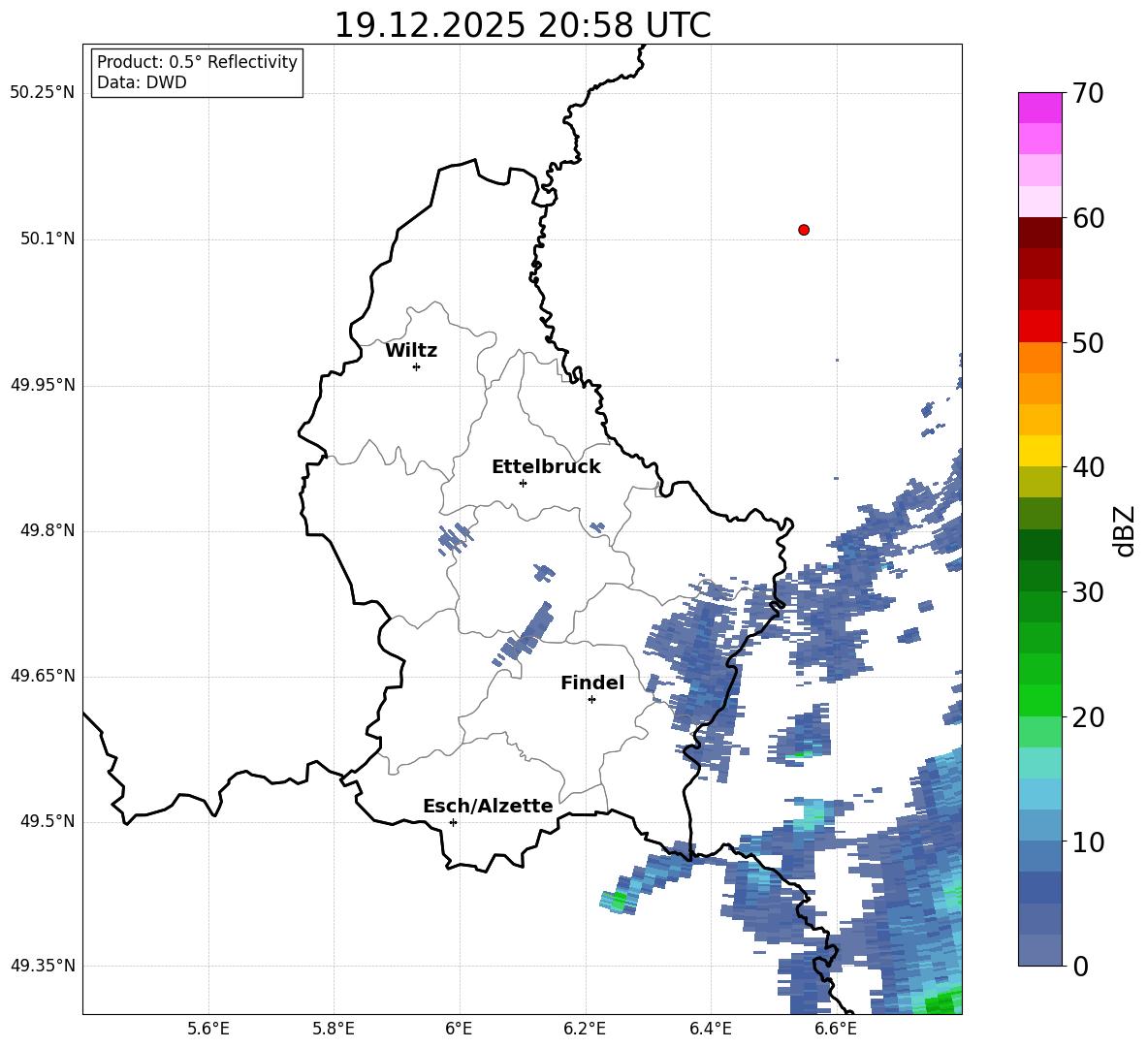Click the "49.8°N" latitude label
This screenshot has width=1148, height=1048.
(x=48, y=530)
